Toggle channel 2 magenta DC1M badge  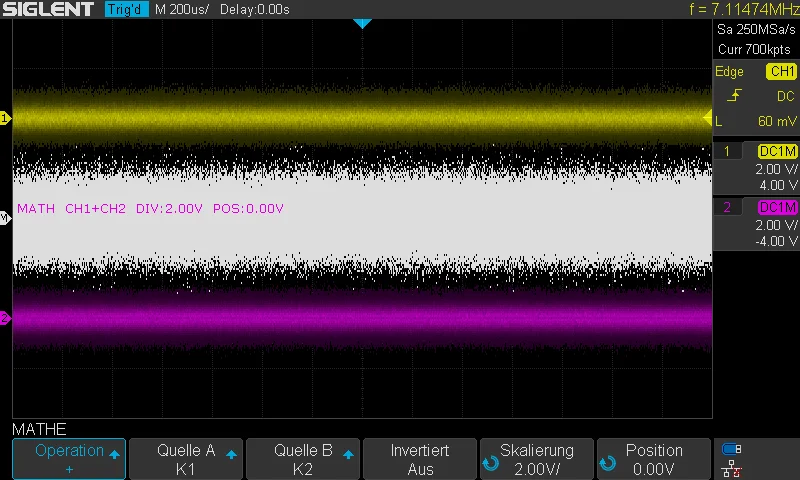(777, 207)
